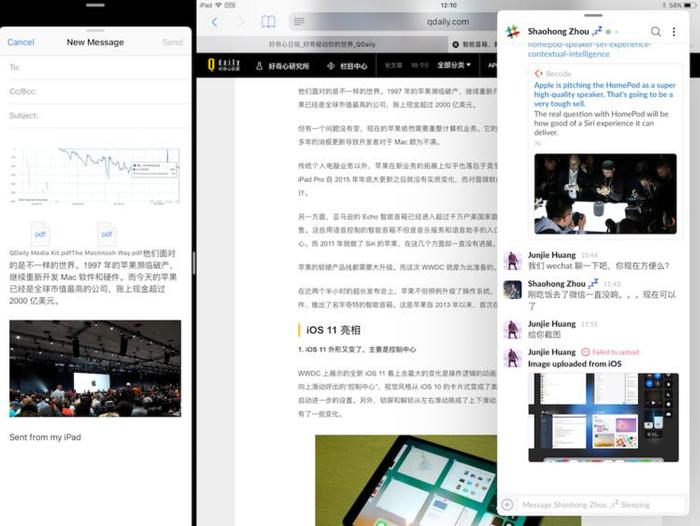
Task: Tap the Shaohong Zhou conversation title
Action: point(558,31)
